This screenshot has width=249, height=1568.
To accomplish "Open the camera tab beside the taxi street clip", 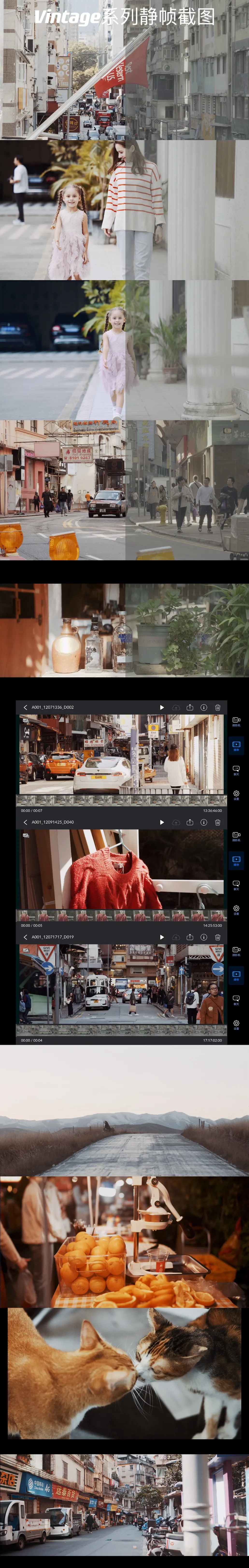I will 236,721.
